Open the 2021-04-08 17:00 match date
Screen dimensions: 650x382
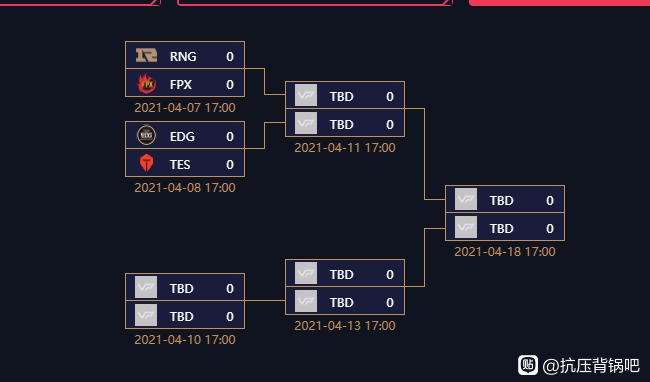click(x=185, y=188)
